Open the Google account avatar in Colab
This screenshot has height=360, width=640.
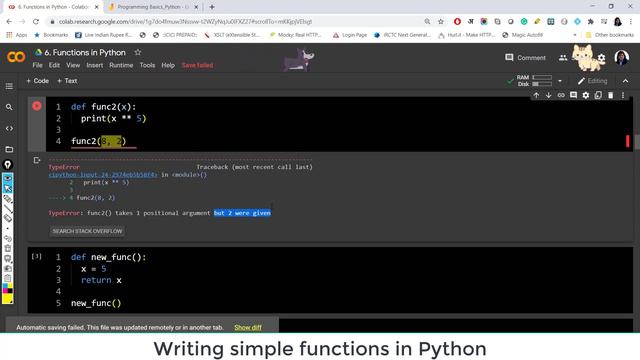(x=622, y=58)
